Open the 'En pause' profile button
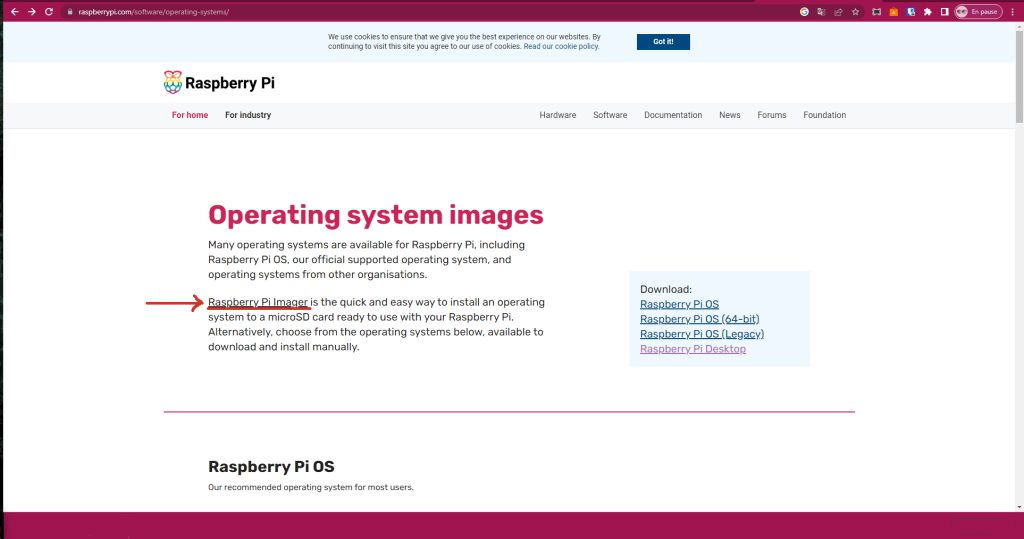 pos(978,11)
